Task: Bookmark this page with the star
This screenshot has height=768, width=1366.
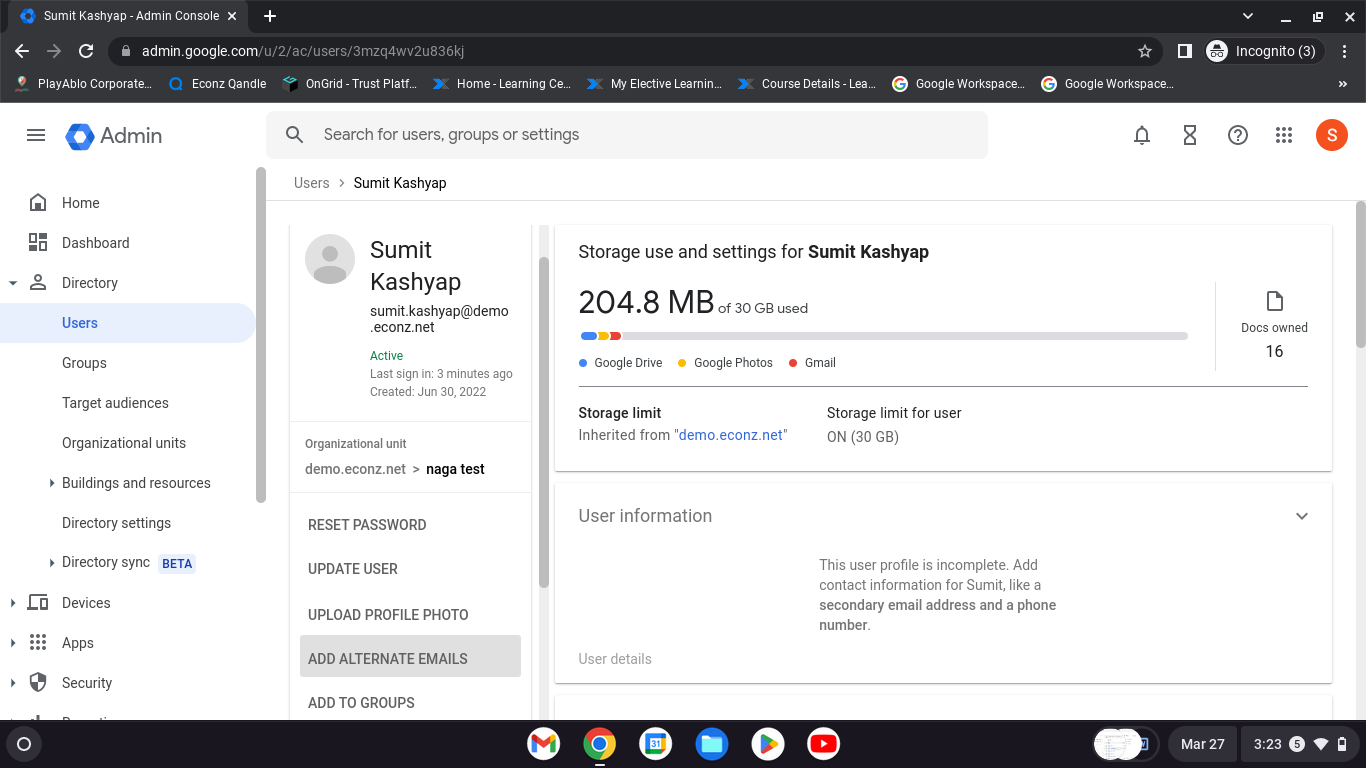Action: tap(1145, 51)
